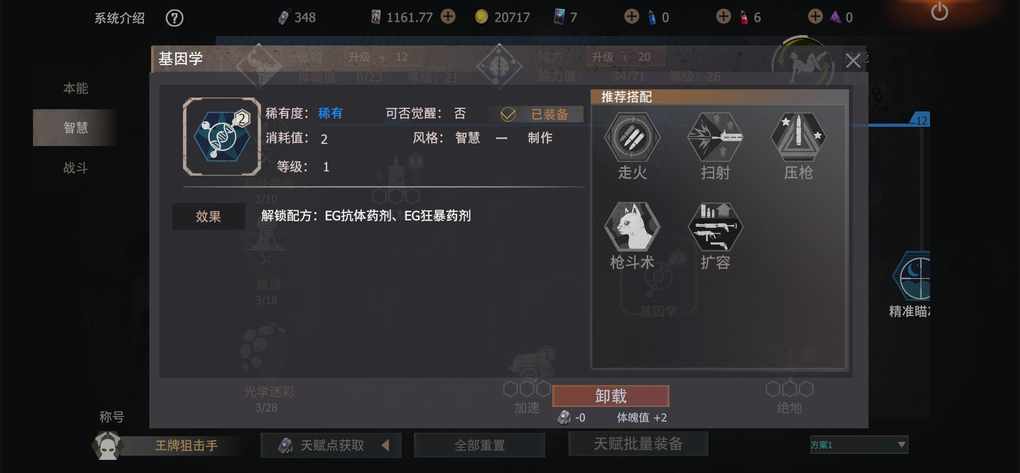Click the 天赋批量装备 batch equip button
1020x473 pixels.
(638, 444)
